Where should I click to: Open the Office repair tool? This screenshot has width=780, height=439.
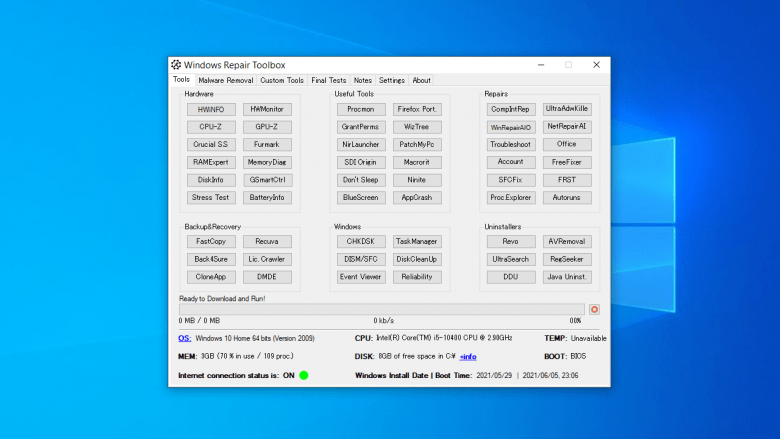point(567,144)
